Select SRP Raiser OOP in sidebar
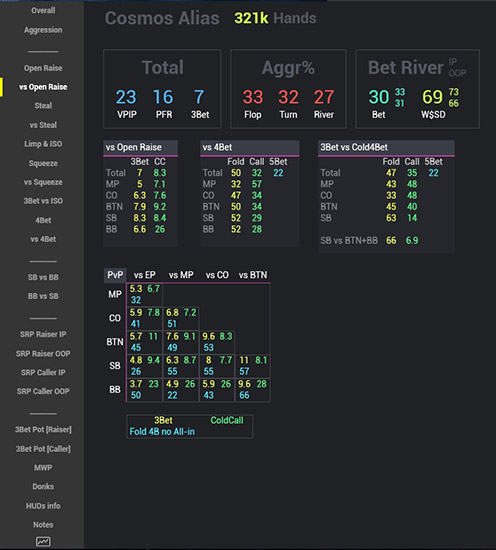The height and width of the screenshot is (550, 496). (x=43, y=354)
